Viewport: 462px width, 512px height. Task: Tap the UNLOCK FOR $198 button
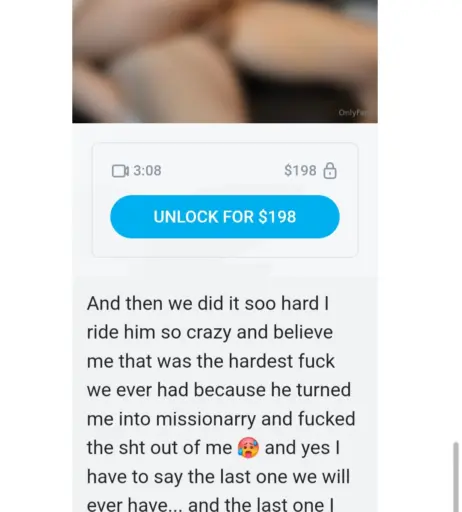click(x=225, y=217)
